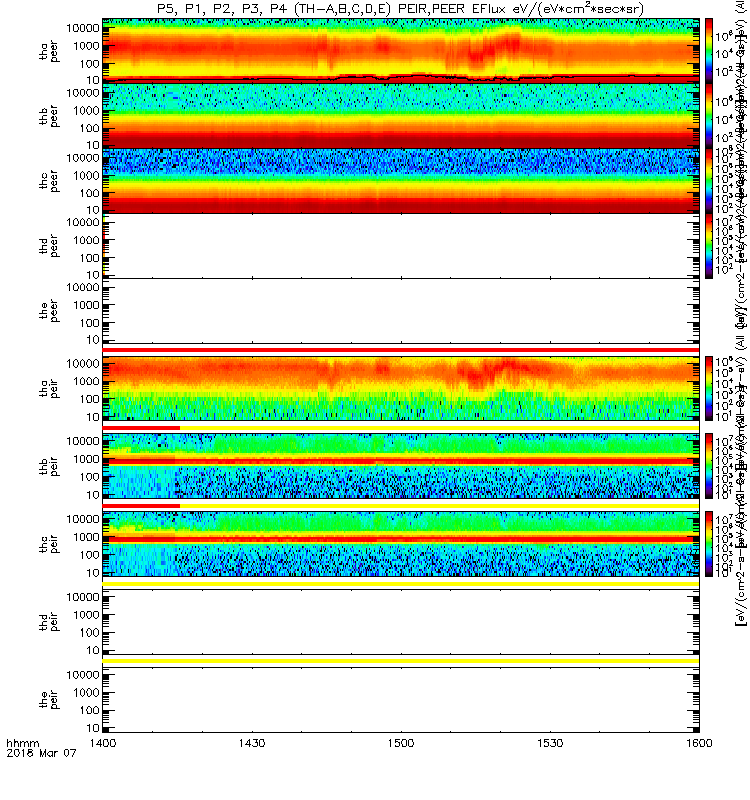Click the thb peer color scale bar
The width and height of the screenshot is (750, 800).
pos(709,116)
